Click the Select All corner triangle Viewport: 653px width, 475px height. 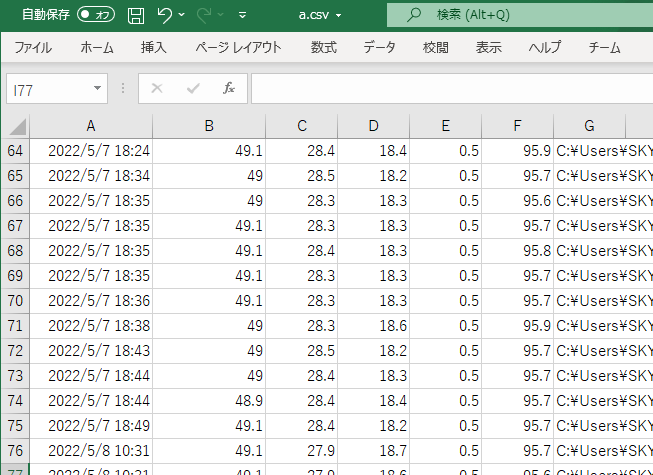[x=17, y=127]
